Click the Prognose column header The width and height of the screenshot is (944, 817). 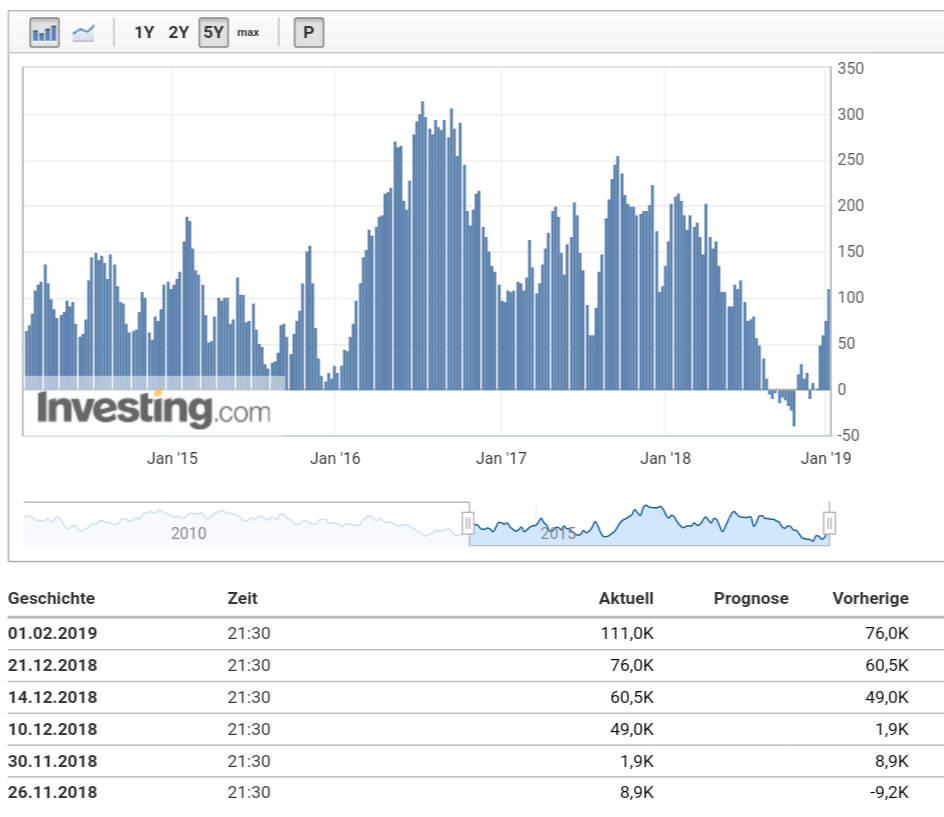(751, 599)
